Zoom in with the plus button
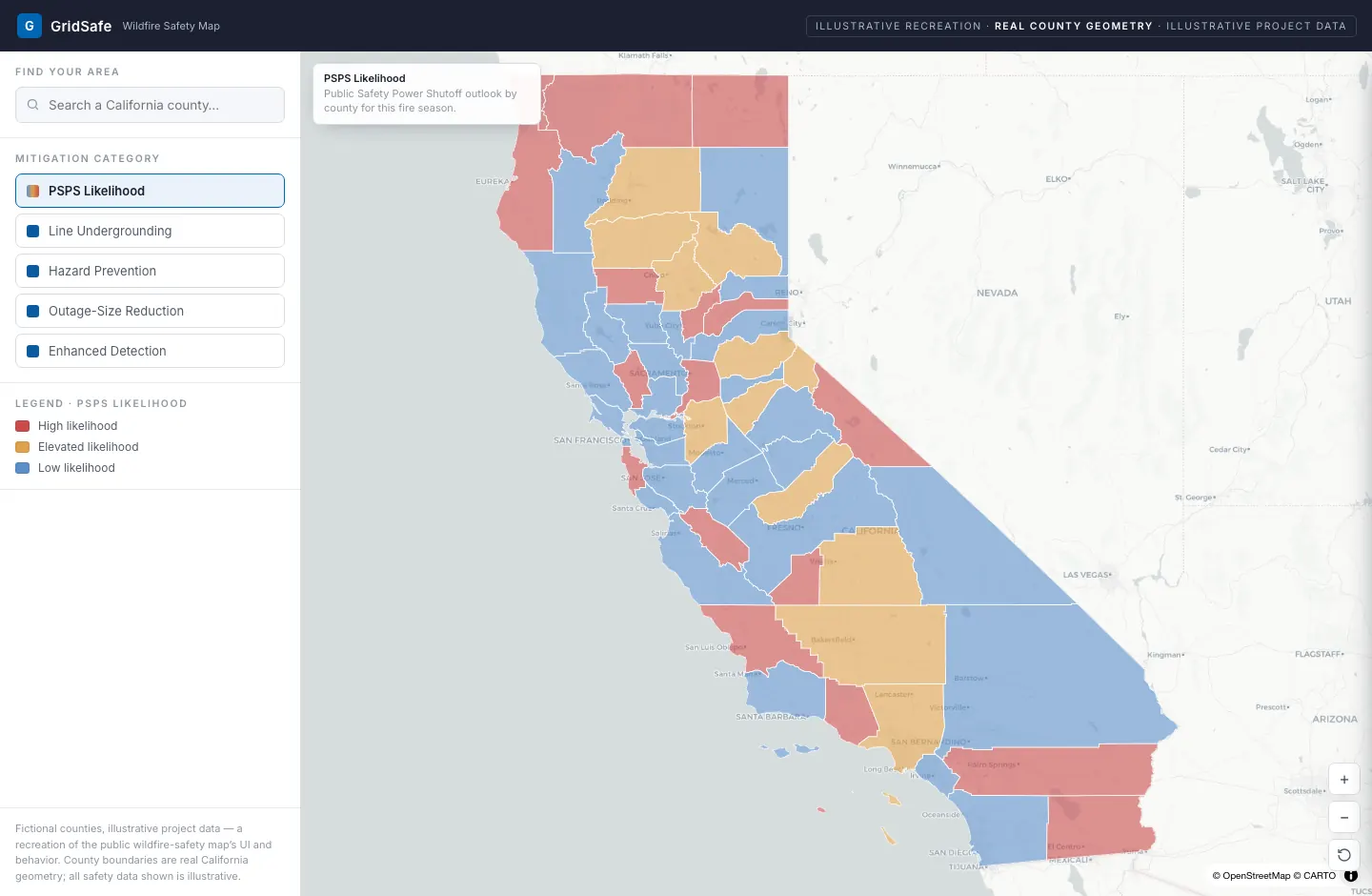The width and height of the screenshot is (1372, 896). [x=1344, y=780]
